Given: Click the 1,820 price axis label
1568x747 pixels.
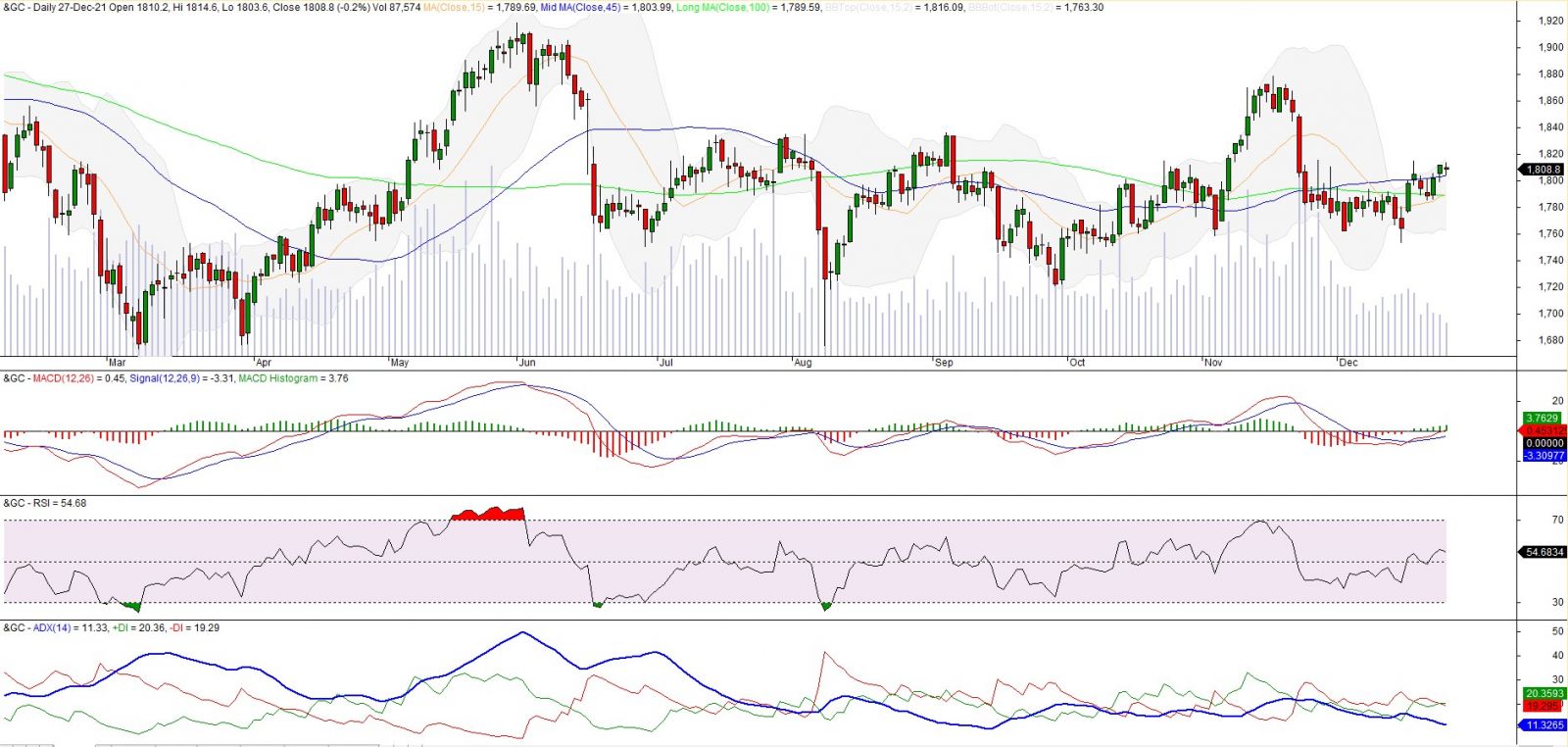Looking at the screenshot, I should point(1550,154).
